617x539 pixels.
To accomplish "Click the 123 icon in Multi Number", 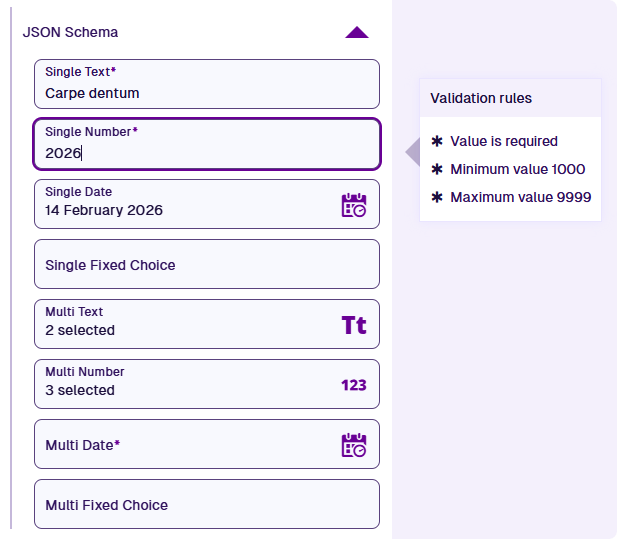I will (354, 385).
